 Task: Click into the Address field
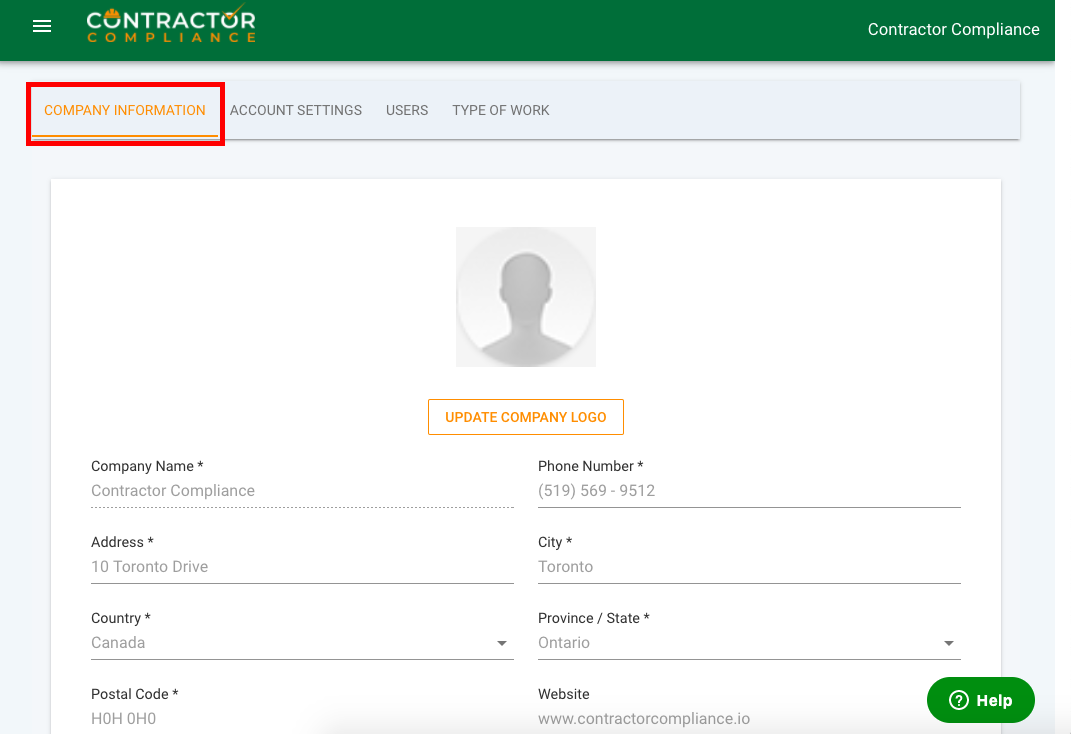point(301,567)
